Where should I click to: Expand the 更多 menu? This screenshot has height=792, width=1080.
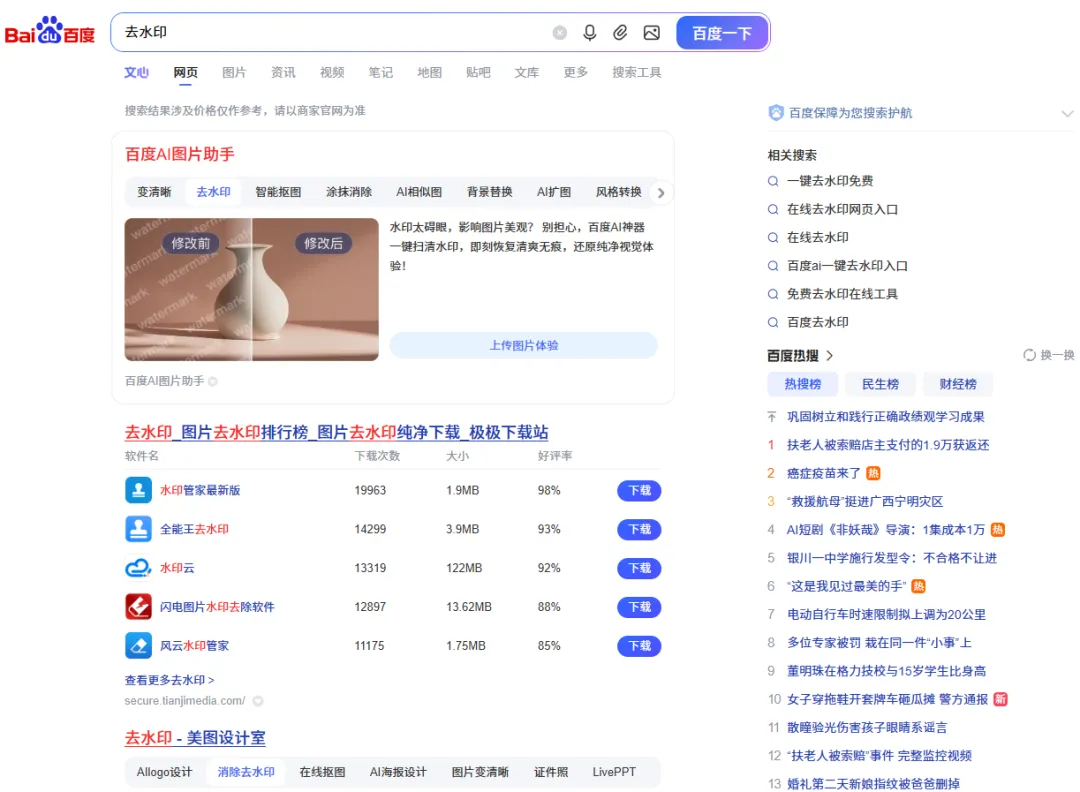point(576,72)
